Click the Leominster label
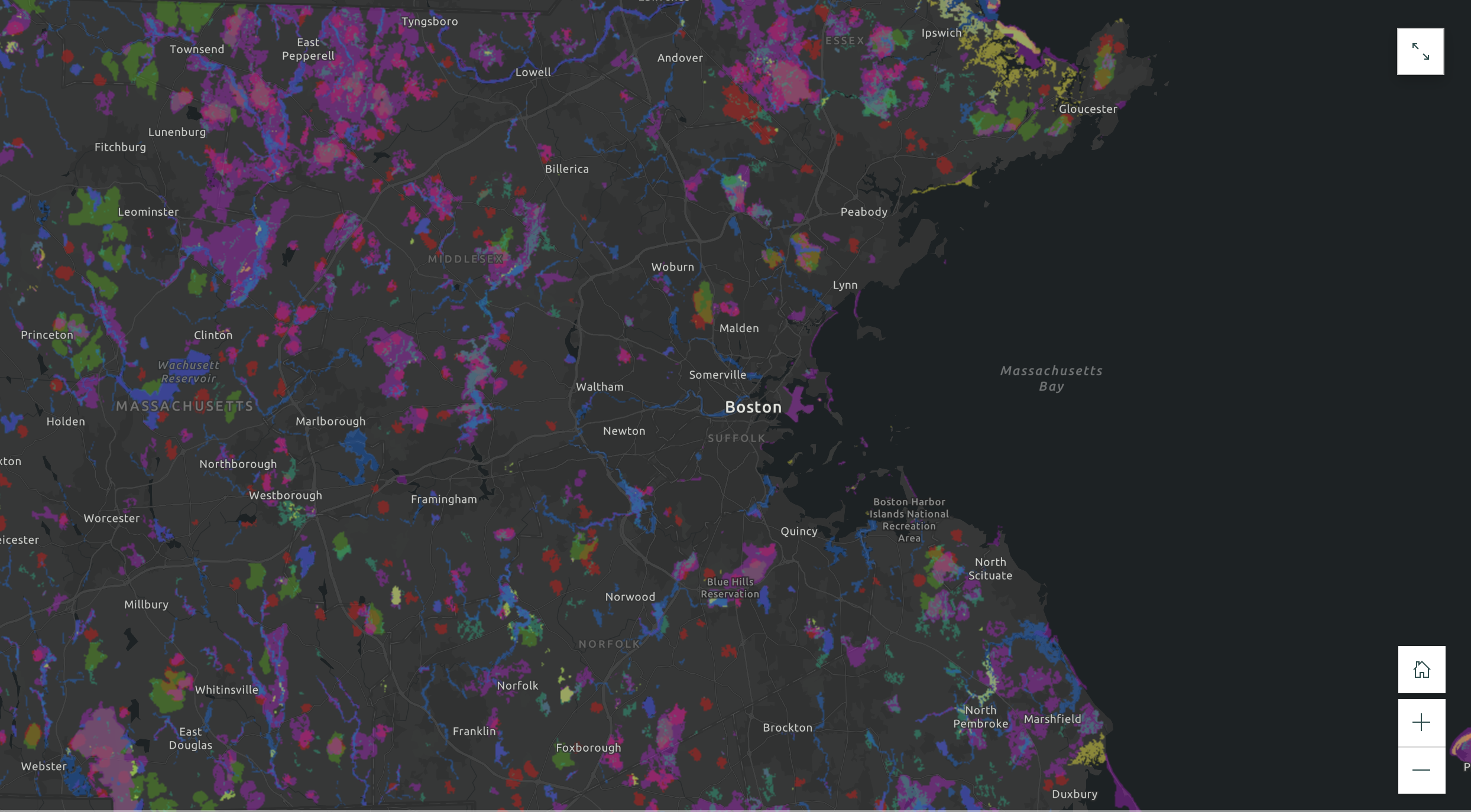Viewport: 1471px width, 812px height. click(x=148, y=212)
